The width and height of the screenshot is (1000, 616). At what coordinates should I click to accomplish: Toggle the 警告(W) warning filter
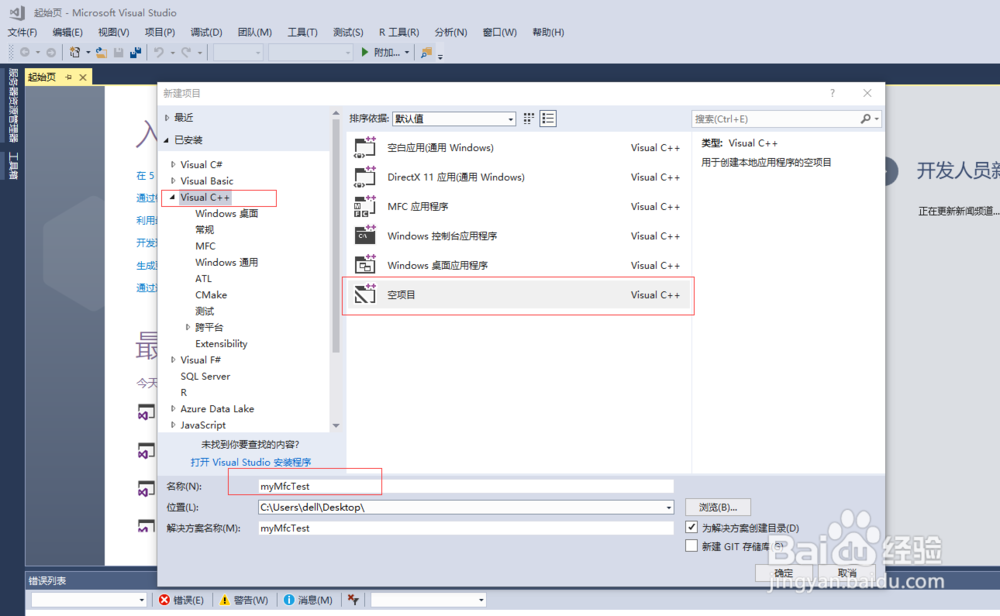click(244, 600)
